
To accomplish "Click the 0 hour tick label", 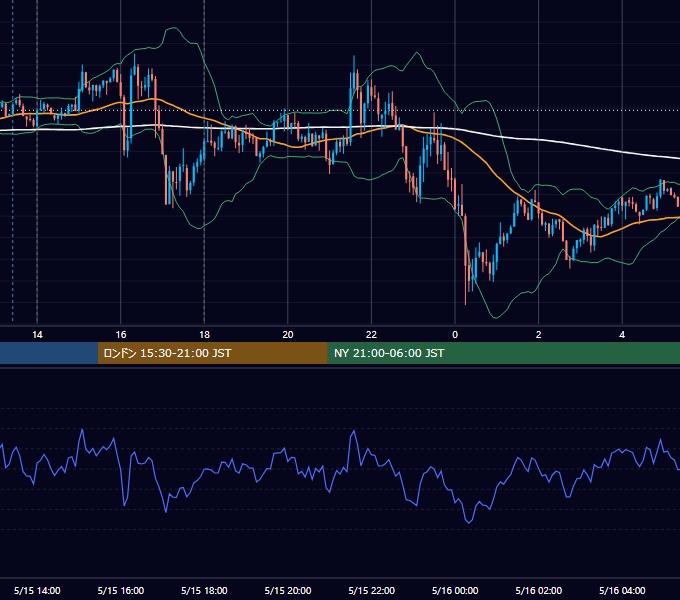I will [455, 335].
